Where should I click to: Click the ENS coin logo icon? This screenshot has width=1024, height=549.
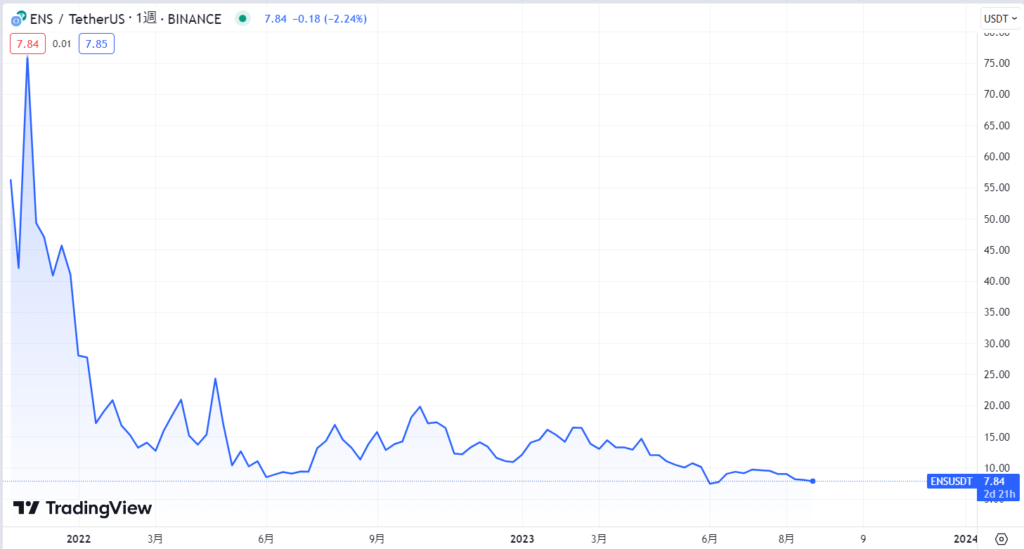click(18, 19)
